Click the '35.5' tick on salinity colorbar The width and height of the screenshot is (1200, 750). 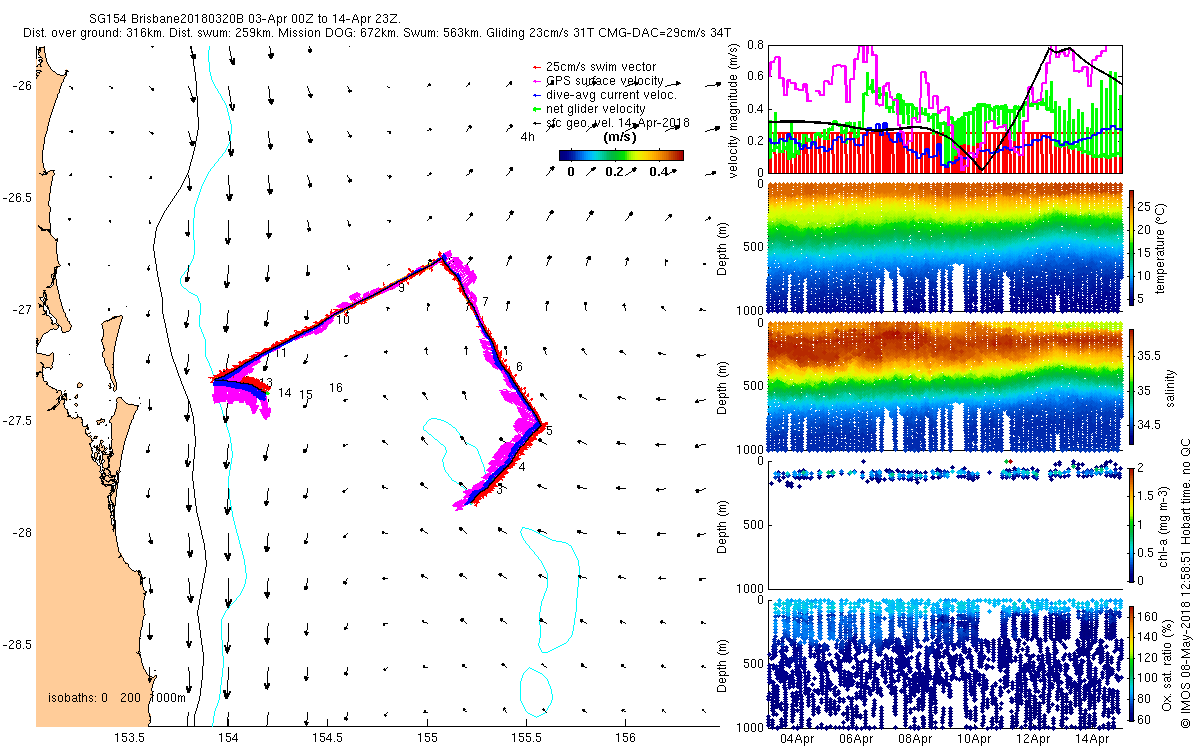point(1149,356)
